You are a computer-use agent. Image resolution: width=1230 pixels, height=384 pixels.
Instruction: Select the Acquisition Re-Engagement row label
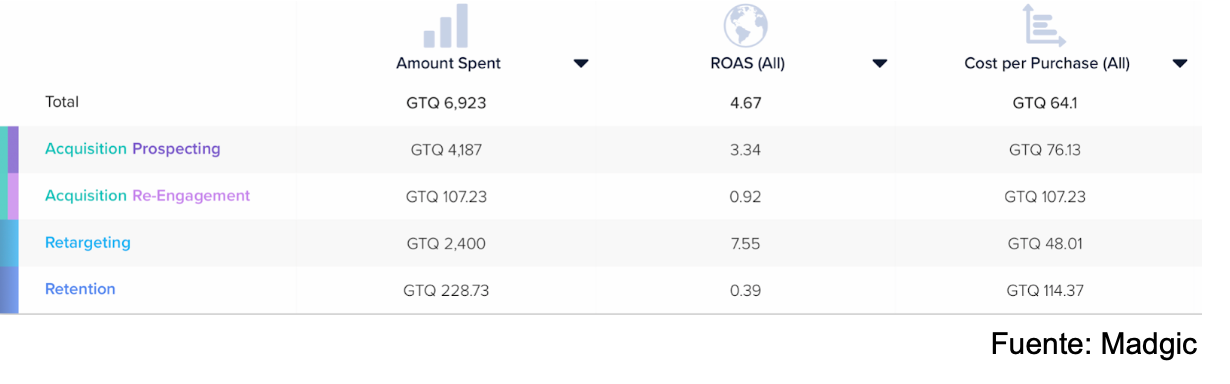click(147, 196)
